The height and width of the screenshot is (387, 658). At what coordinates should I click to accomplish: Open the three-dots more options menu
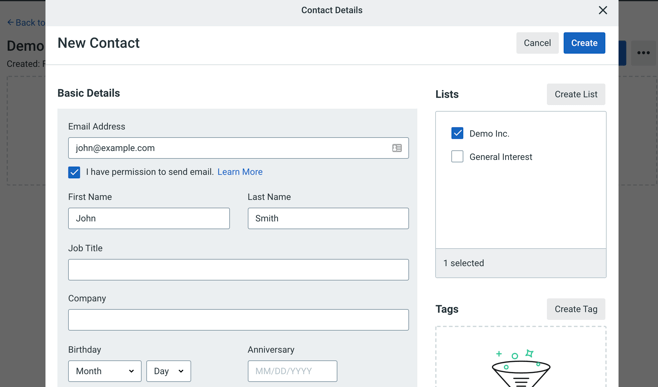pos(643,53)
